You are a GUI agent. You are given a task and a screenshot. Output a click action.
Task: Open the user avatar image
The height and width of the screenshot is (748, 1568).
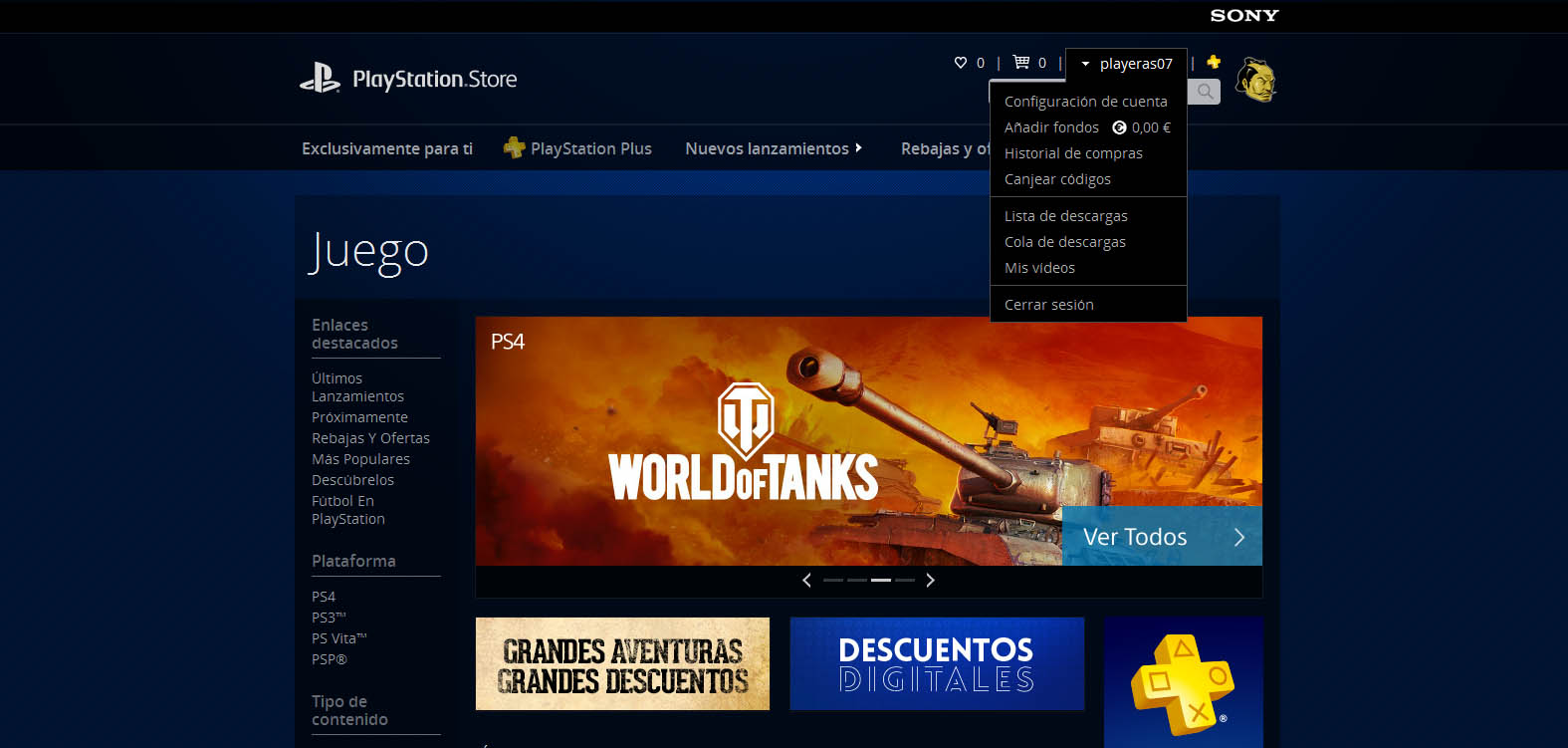pyautogui.click(x=1256, y=80)
